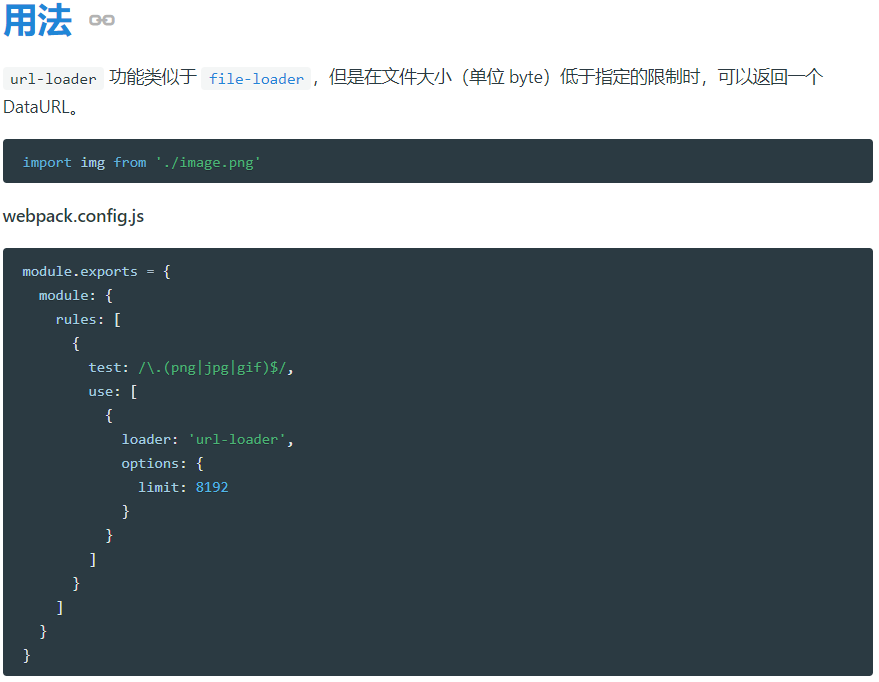
Task: Click the './image.png' string in import line
Action: (208, 162)
